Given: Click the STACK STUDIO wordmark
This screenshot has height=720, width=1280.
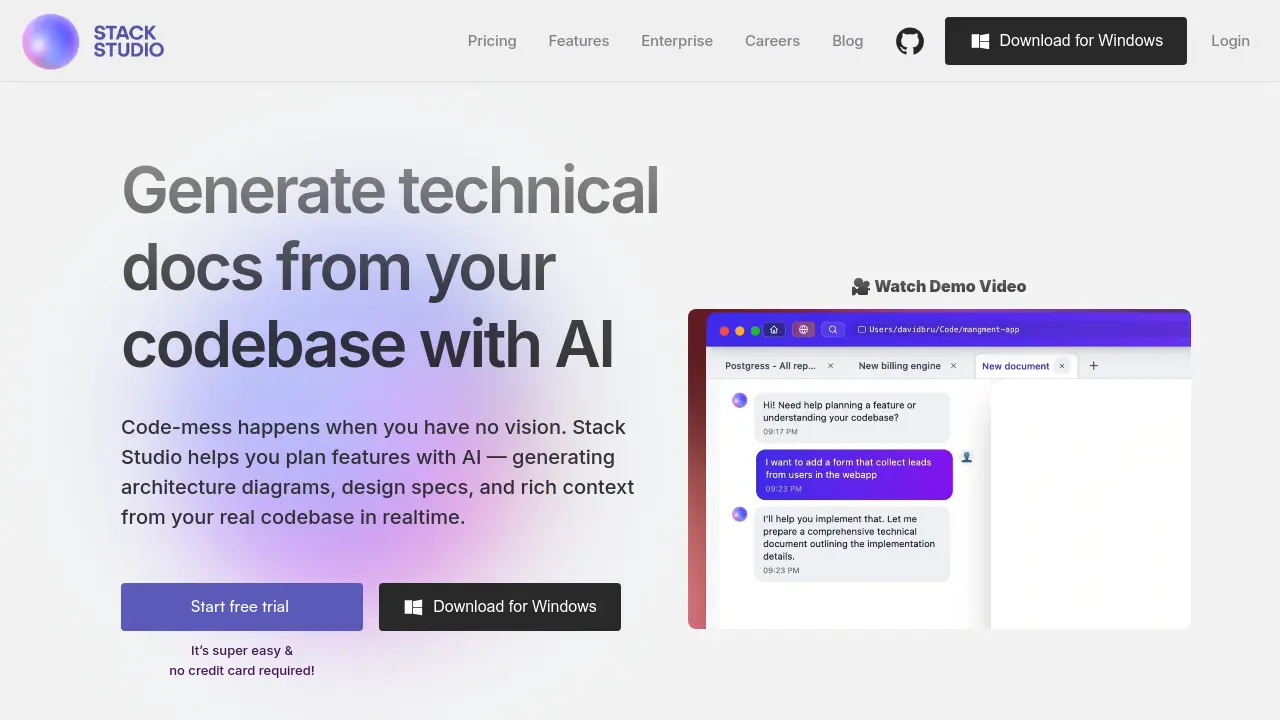Looking at the screenshot, I should [x=129, y=41].
